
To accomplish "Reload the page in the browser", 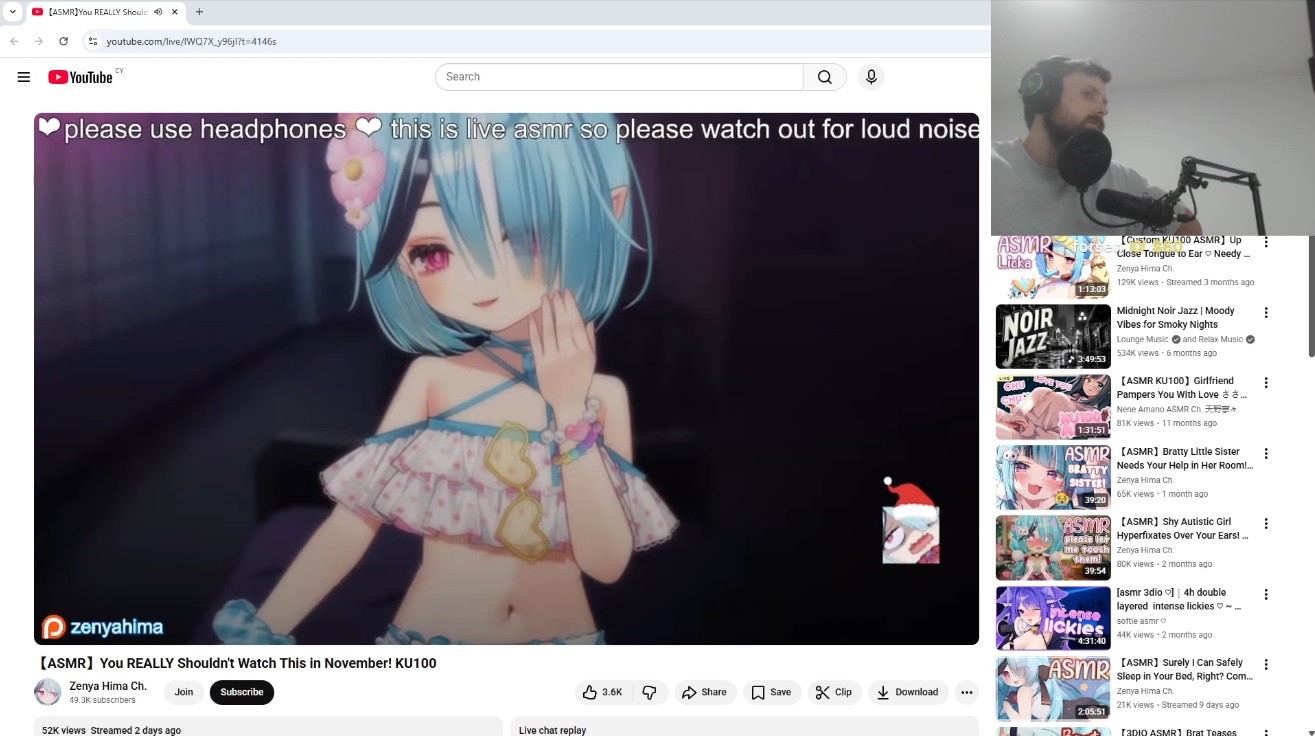I will (64, 41).
